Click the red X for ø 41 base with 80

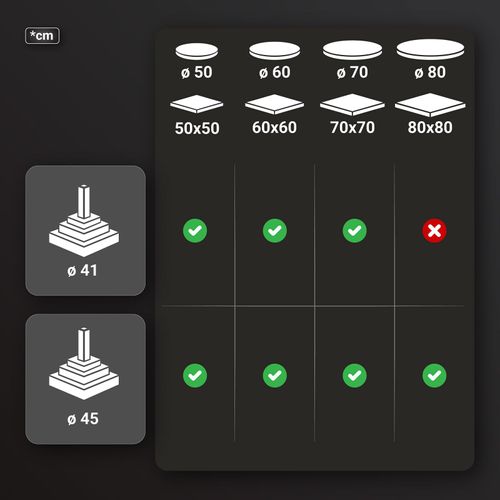click(434, 231)
